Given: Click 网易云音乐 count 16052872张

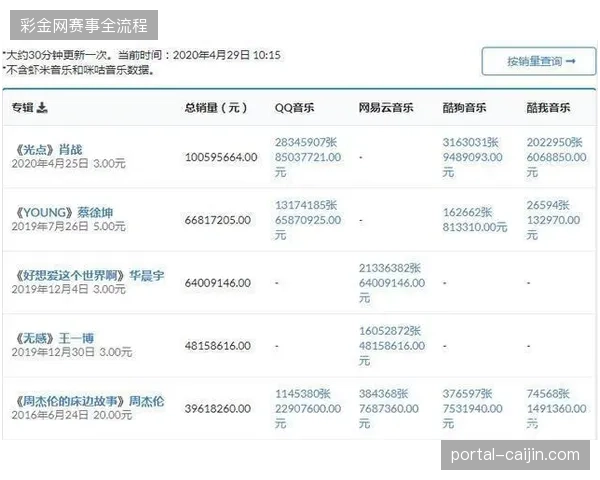Looking at the screenshot, I should click(390, 331).
